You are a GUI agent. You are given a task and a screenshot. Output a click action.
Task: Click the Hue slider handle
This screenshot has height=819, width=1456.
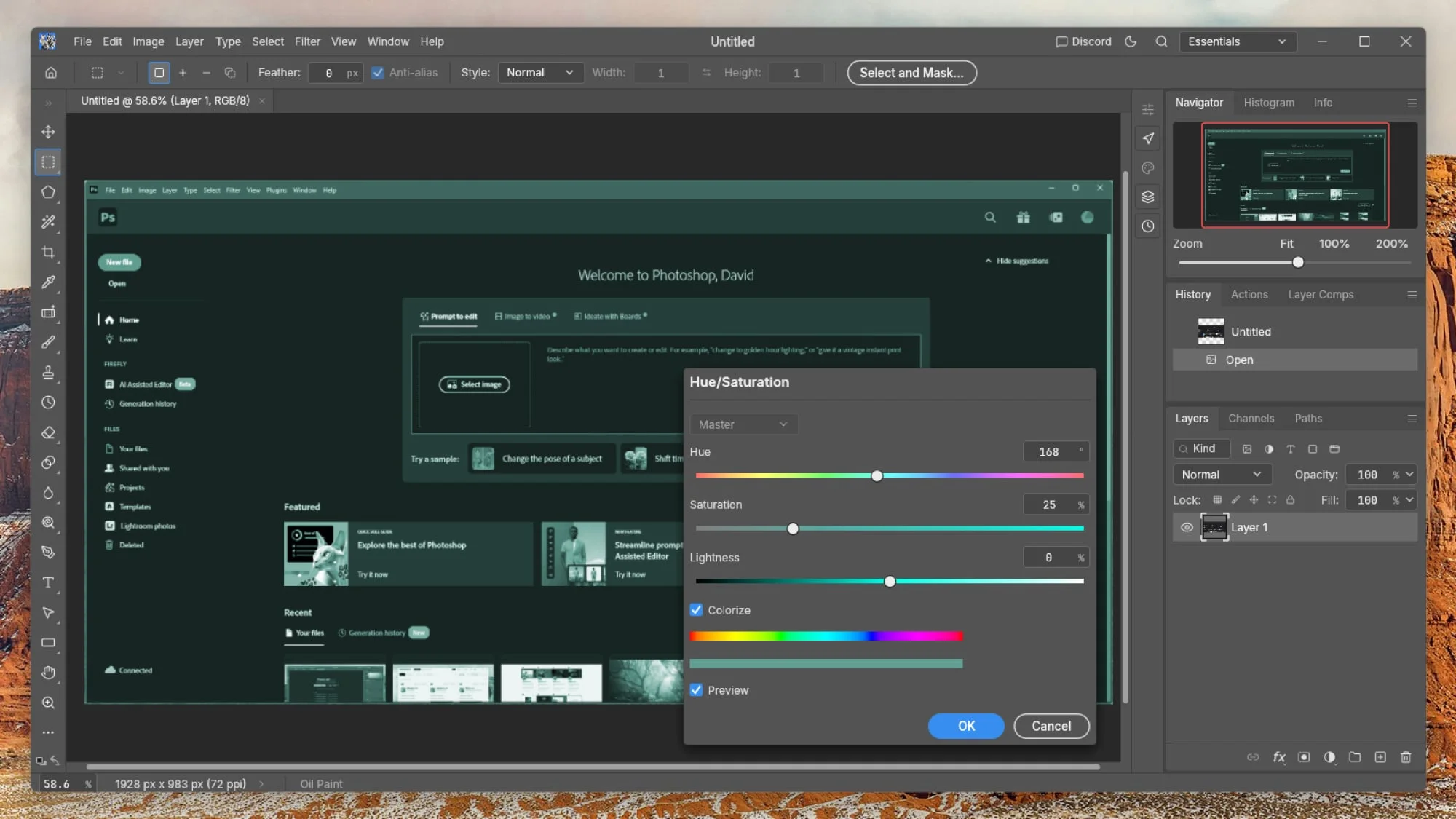tap(877, 475)
